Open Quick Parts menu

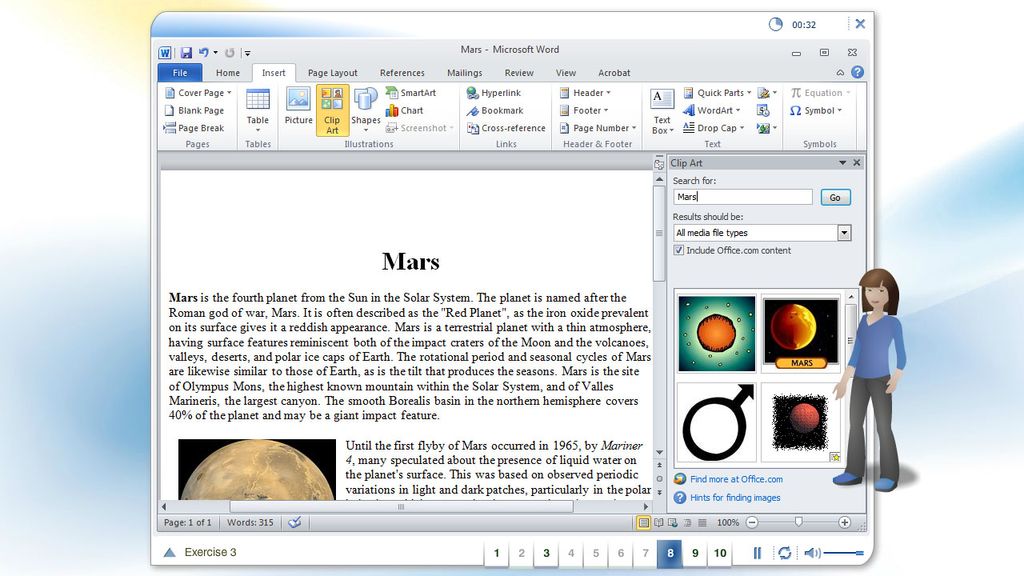pyautogui.click(x=717, y=93)
